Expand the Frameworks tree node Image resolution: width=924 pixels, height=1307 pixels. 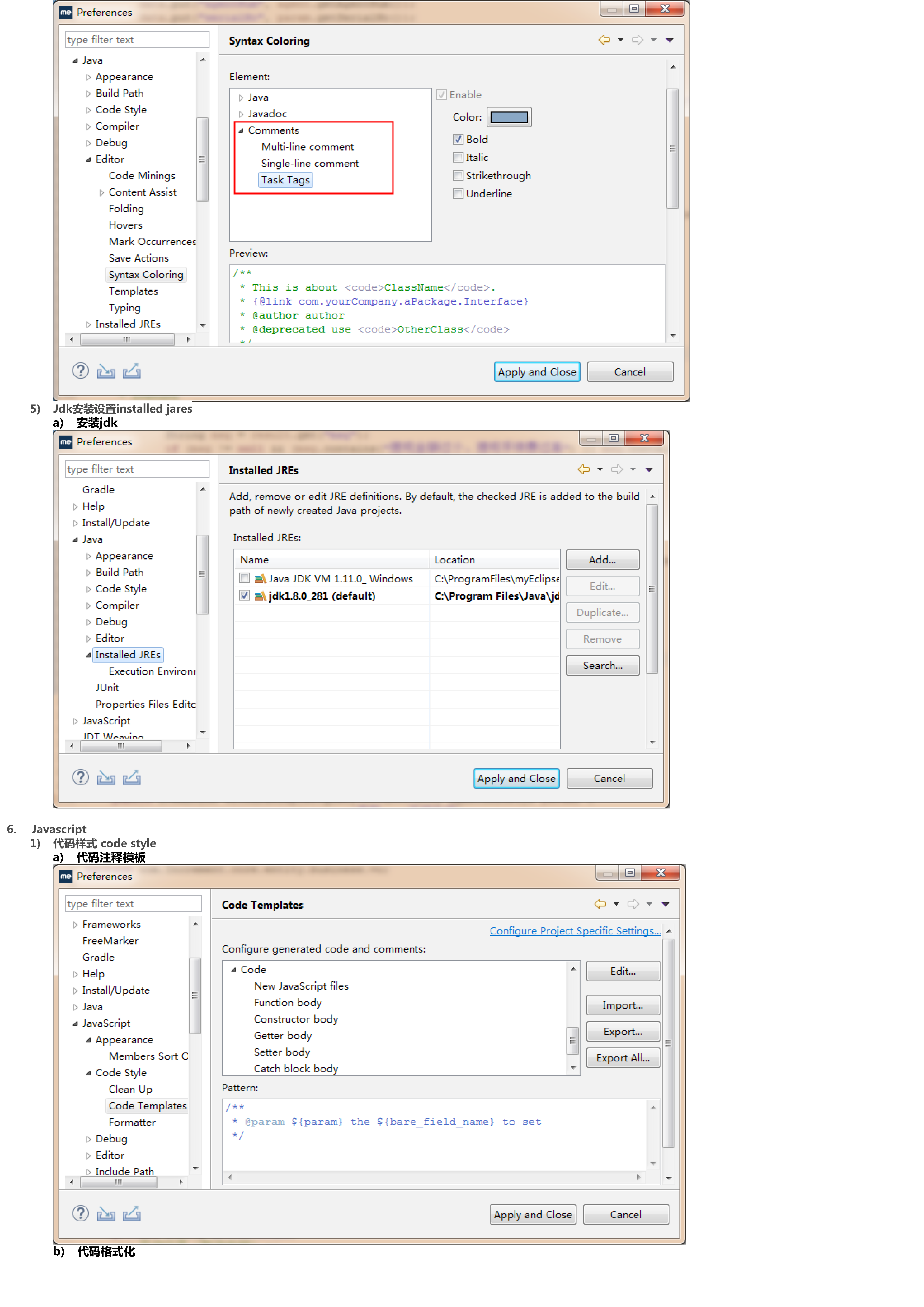coord(75,925)
